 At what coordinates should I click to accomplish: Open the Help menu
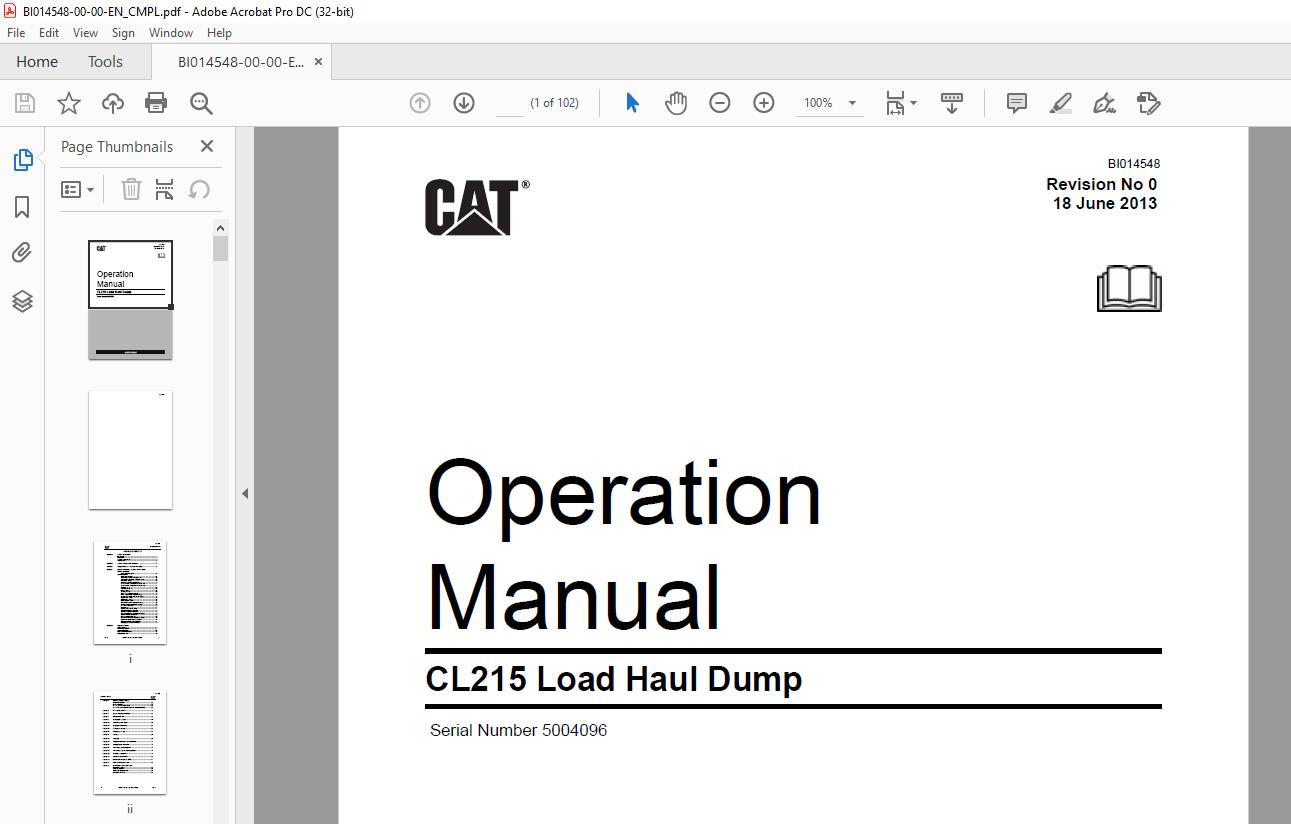pyautogui.click(x=219, y=33)
